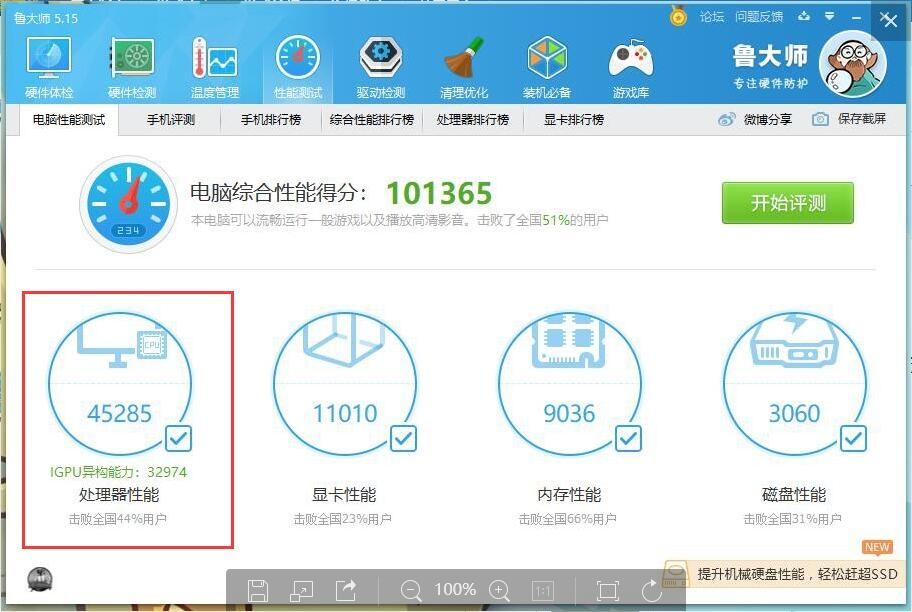Click the 问题反馈 feedback link

[x=759, y=17]
